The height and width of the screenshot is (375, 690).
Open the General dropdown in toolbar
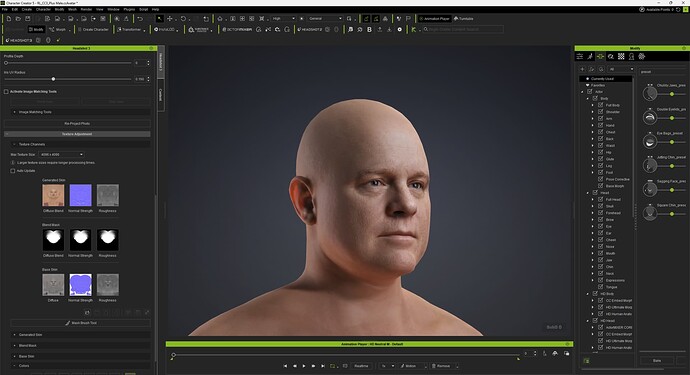tap(325, 18)
